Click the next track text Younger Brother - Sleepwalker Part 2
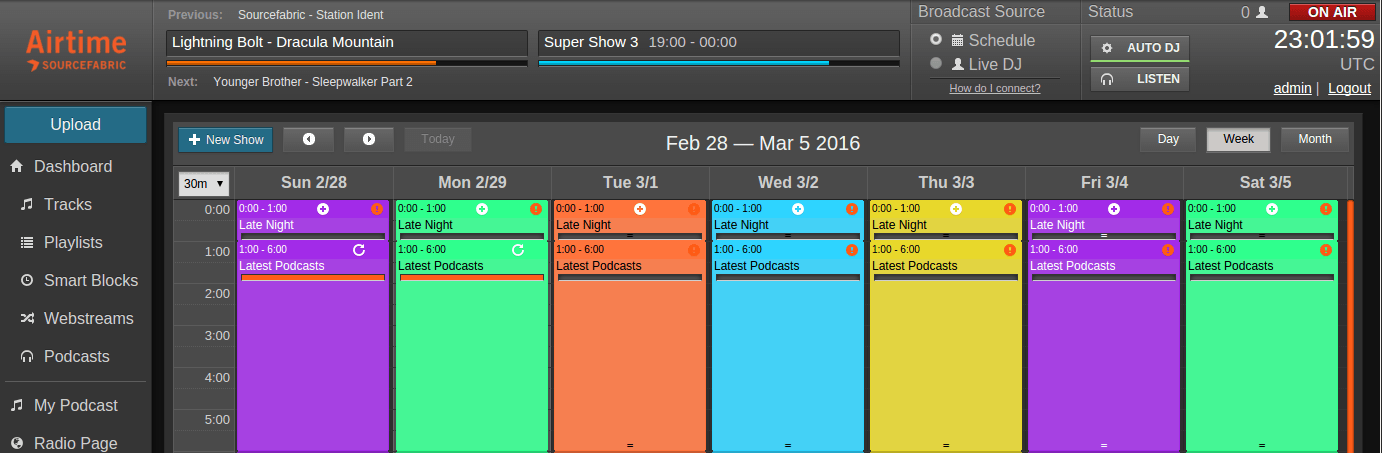Image resolution: width=1382 pixels, height=453 pixels. click(x=313, y=82)
